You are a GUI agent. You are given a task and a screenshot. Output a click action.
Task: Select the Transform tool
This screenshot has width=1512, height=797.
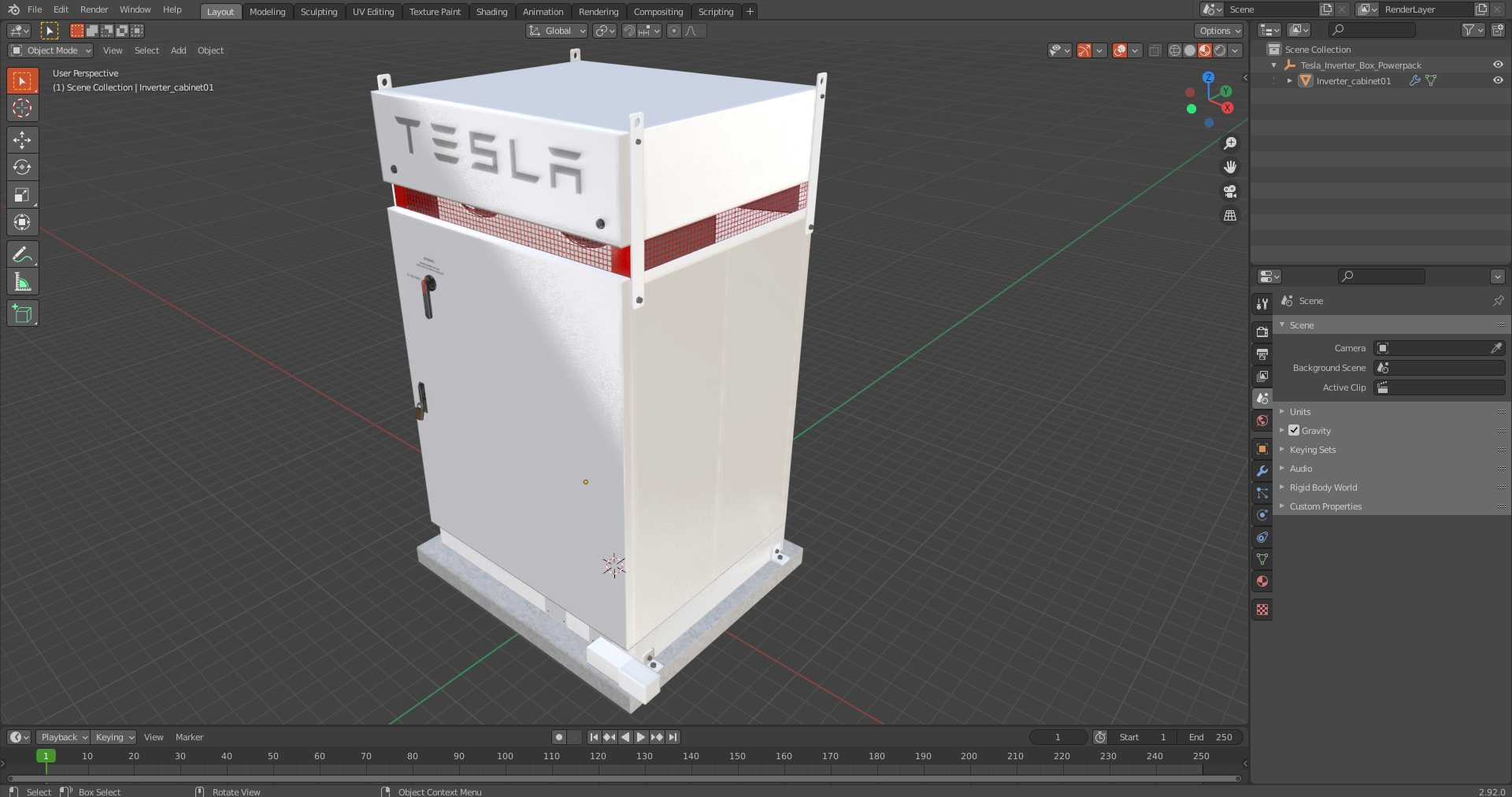[x=22, y=222]
